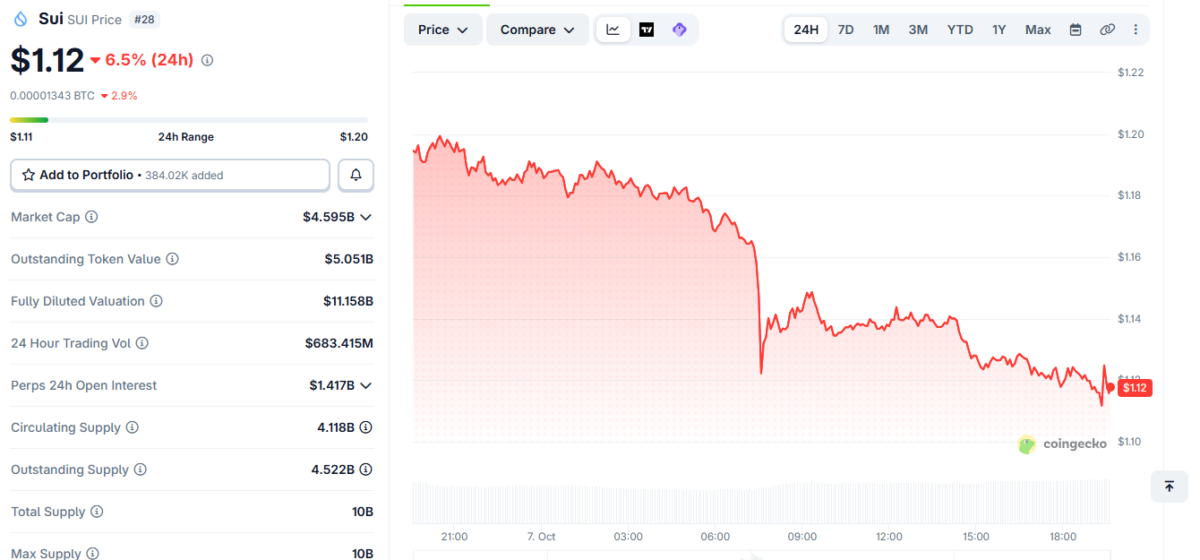Screen dimensions: 1200x560
Task: Click the 7. Oct date label on axis
Action: click(541, 536)
